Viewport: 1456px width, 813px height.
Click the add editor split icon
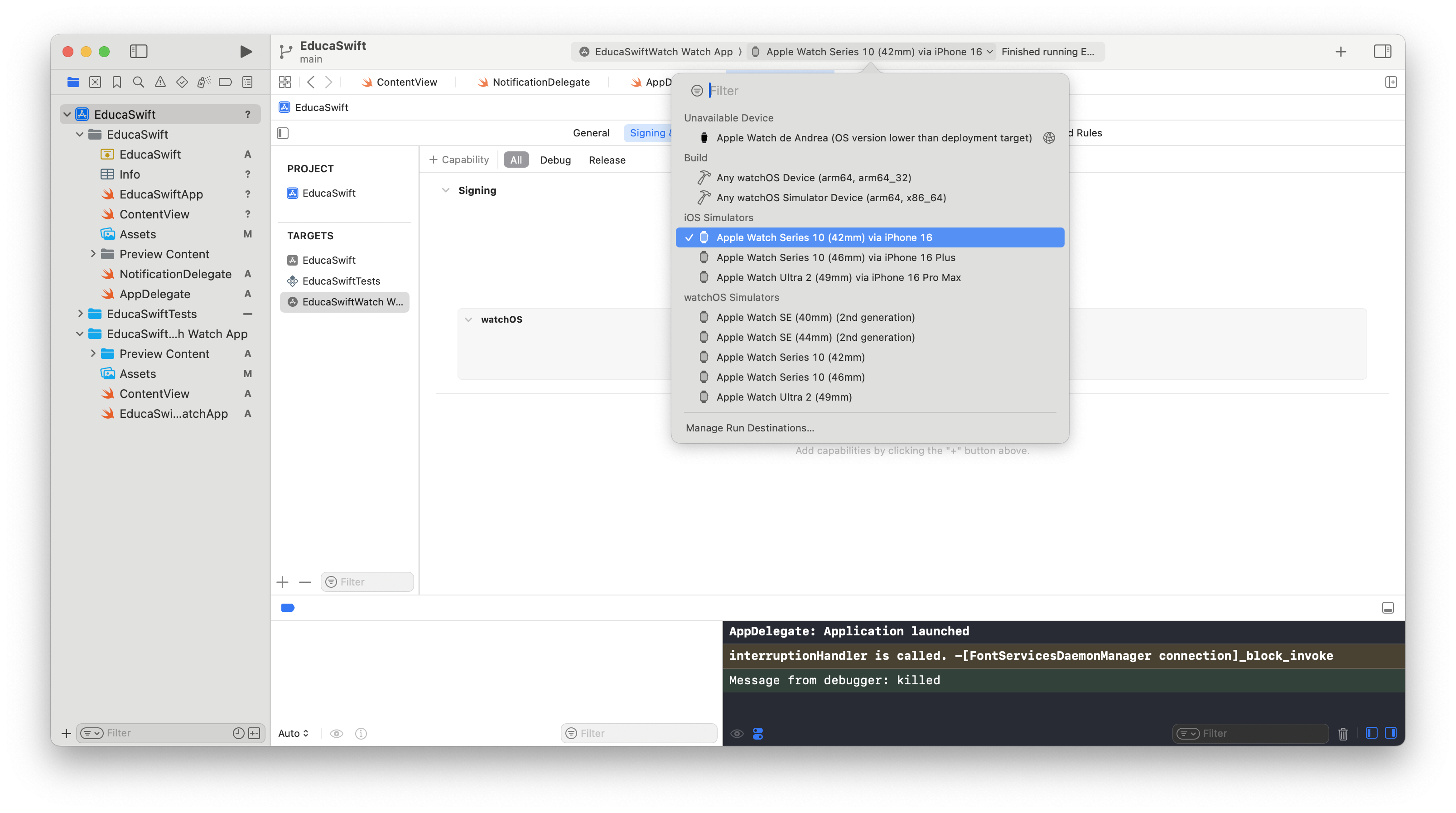tap(1391, 82)
